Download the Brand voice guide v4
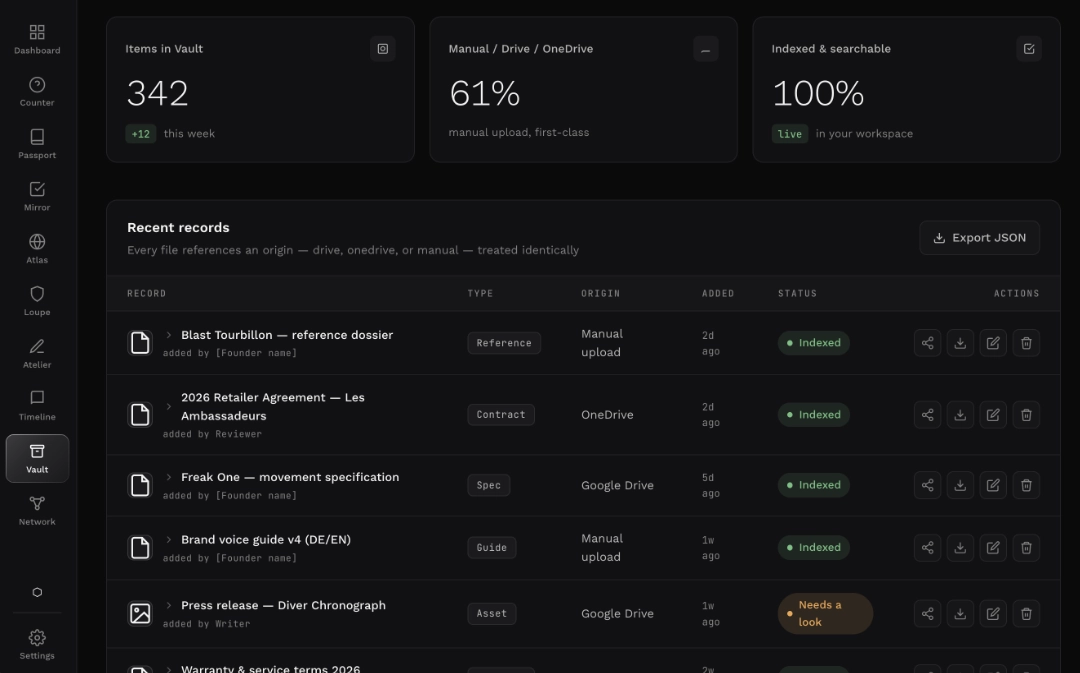This screenshot has height=673, width=1080. (960, 548)
